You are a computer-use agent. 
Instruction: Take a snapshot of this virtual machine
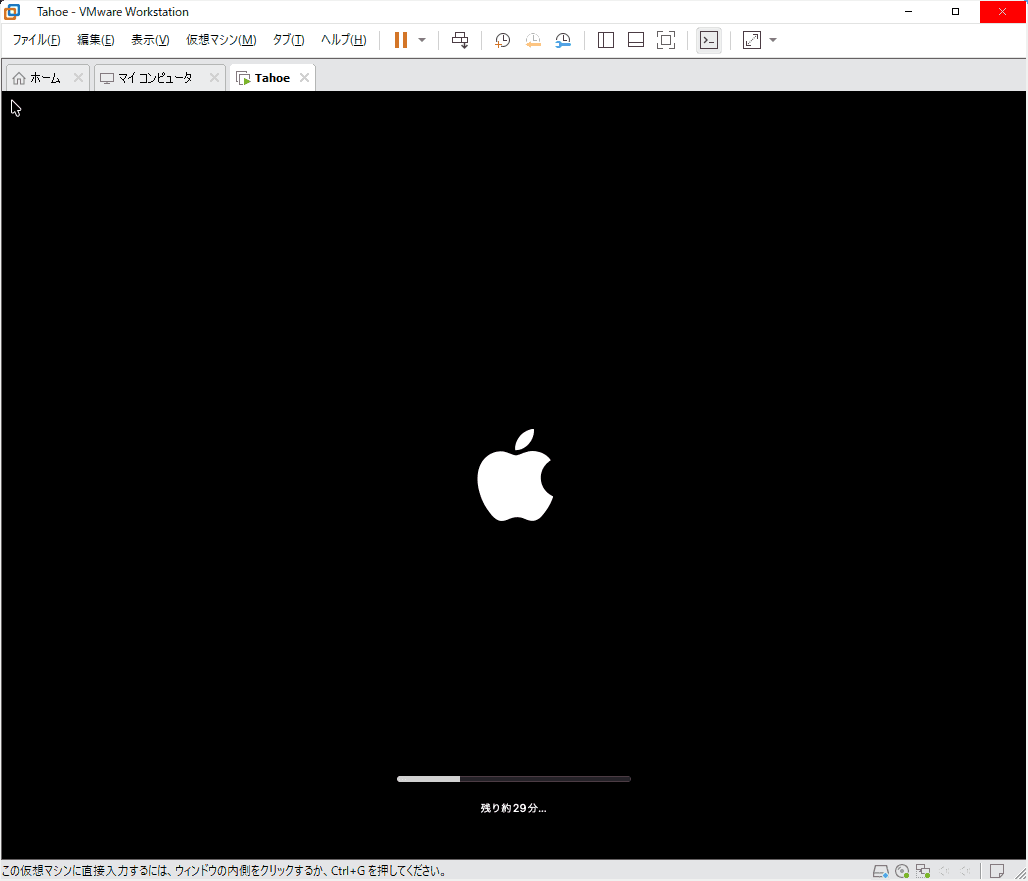coord(502,40)
